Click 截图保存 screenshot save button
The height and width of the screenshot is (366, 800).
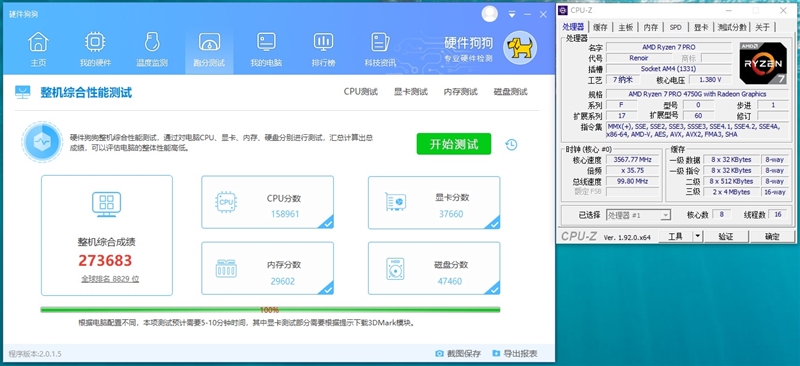tap(458, 353)
